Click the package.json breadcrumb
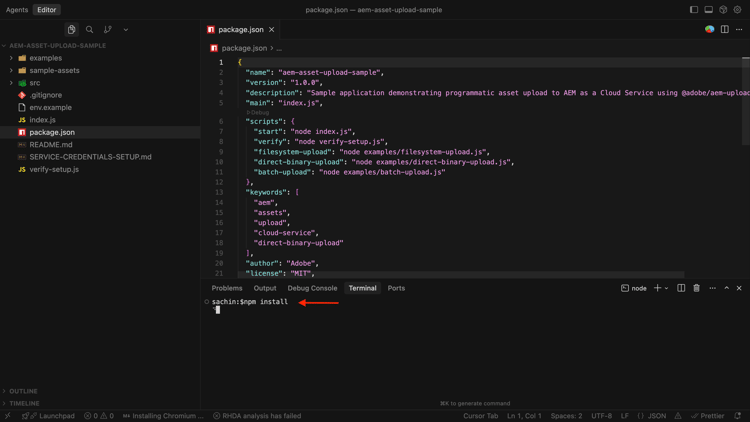 point(244,48)
